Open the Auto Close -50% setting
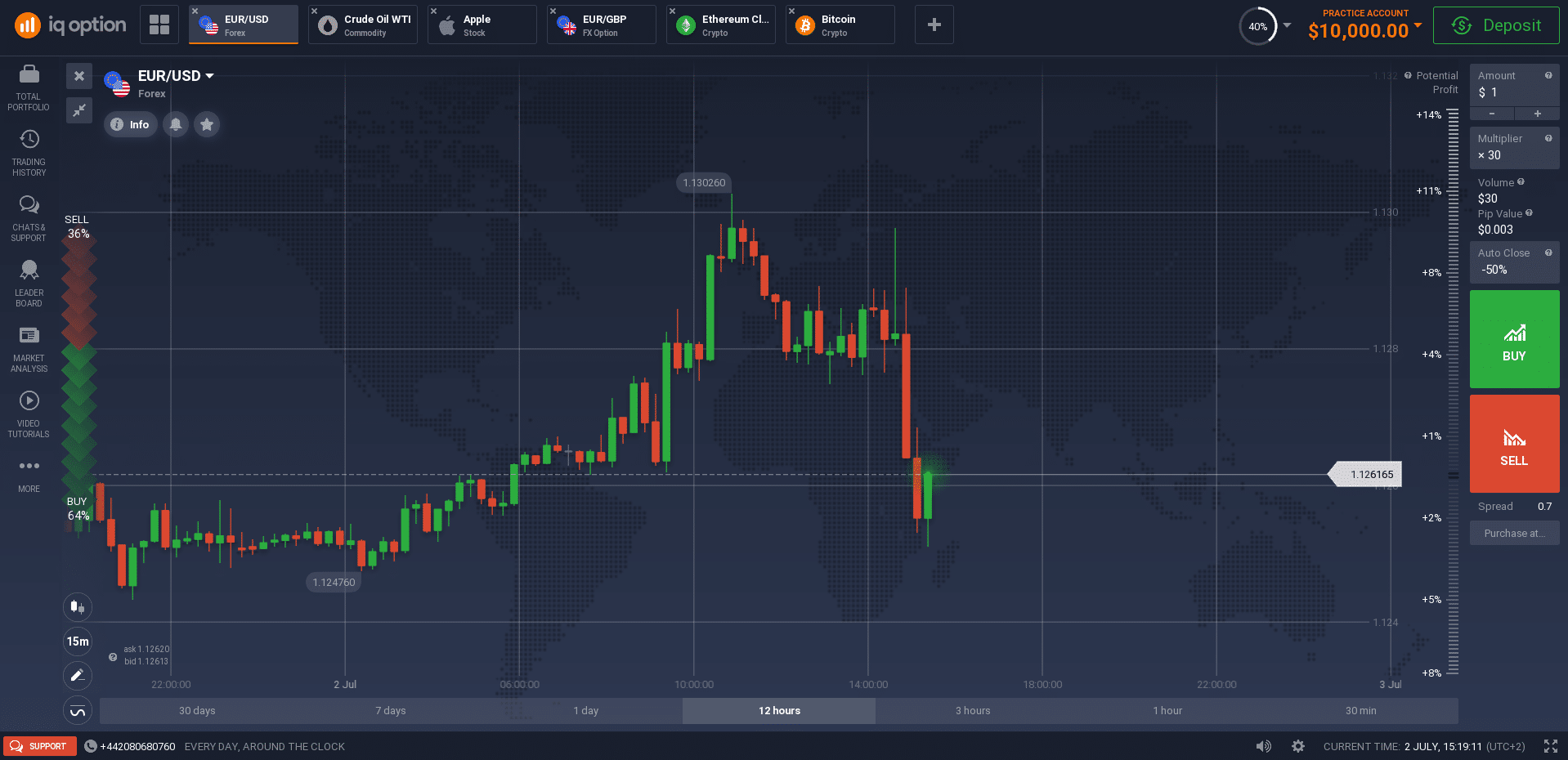 (1514, 262)
